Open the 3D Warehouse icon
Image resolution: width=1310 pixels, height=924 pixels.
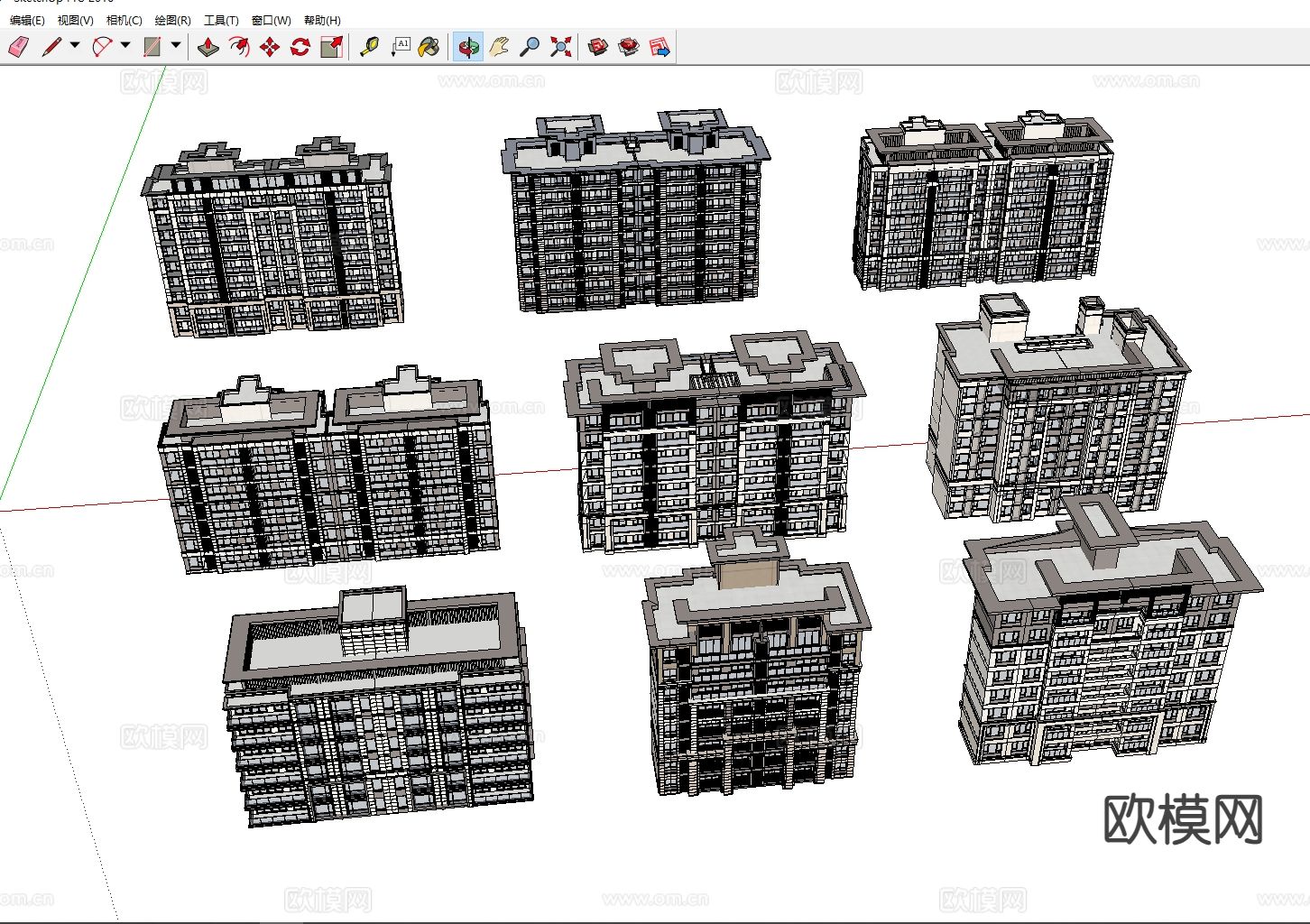tap(598, 47)
